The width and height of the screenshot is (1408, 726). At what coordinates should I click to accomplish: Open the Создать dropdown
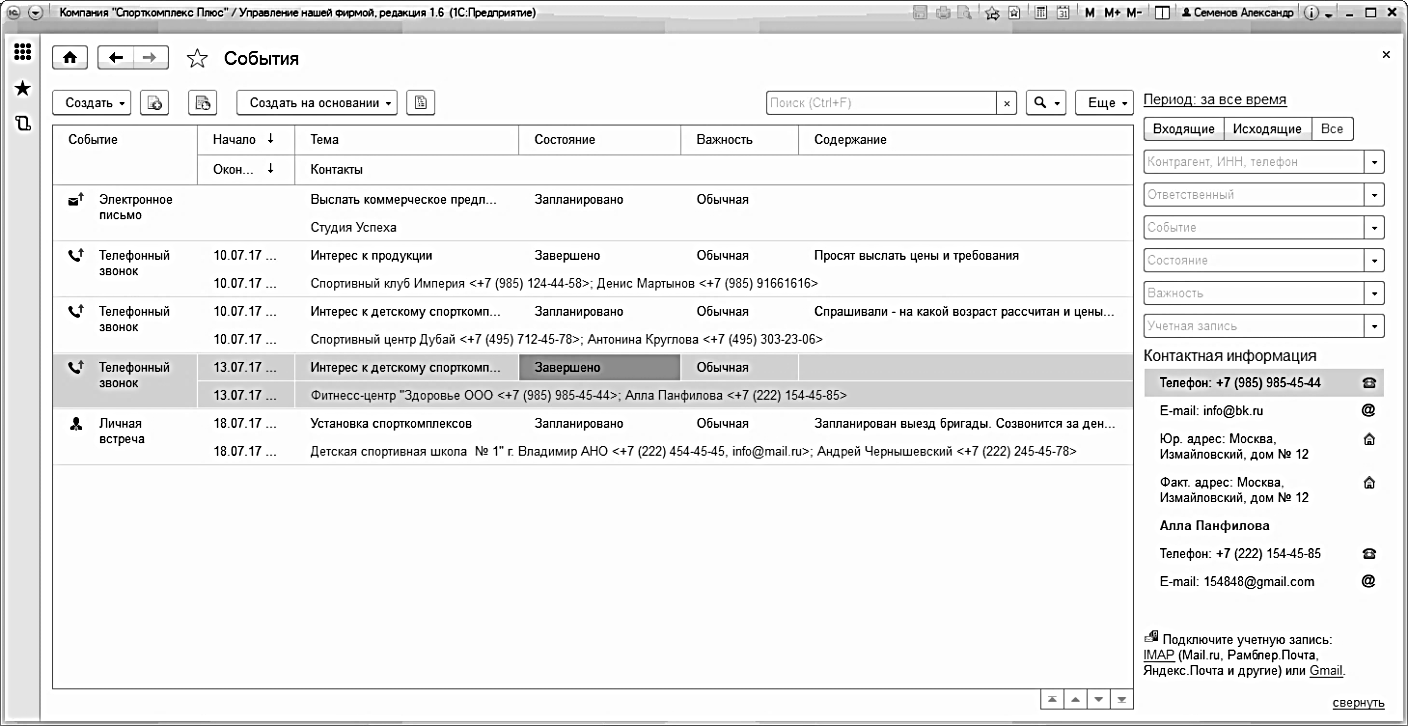tap(91, 102)
